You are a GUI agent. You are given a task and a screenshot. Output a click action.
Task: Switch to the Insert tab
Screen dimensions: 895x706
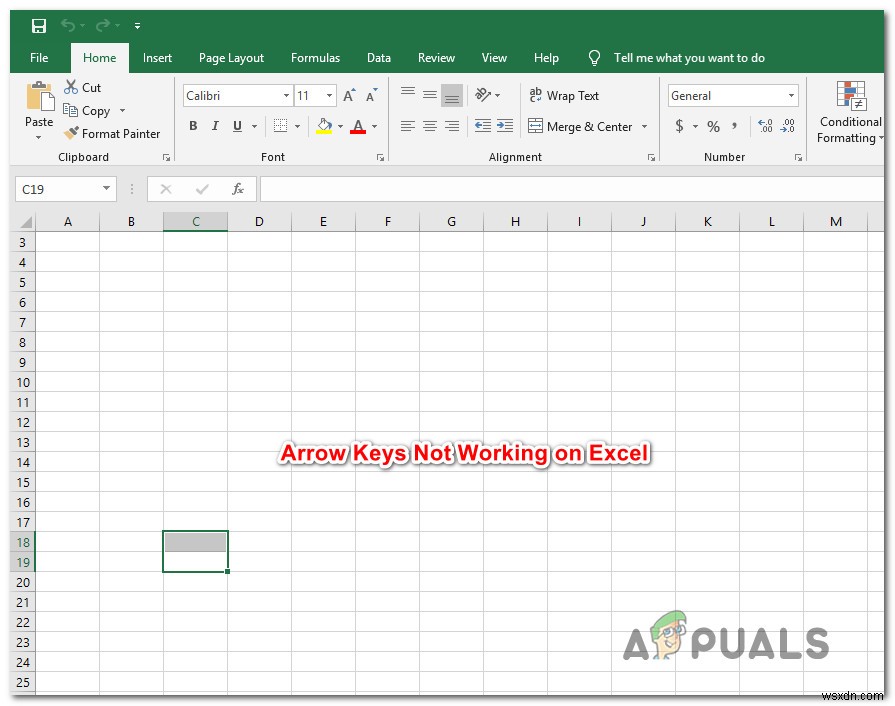coord(157,58)
